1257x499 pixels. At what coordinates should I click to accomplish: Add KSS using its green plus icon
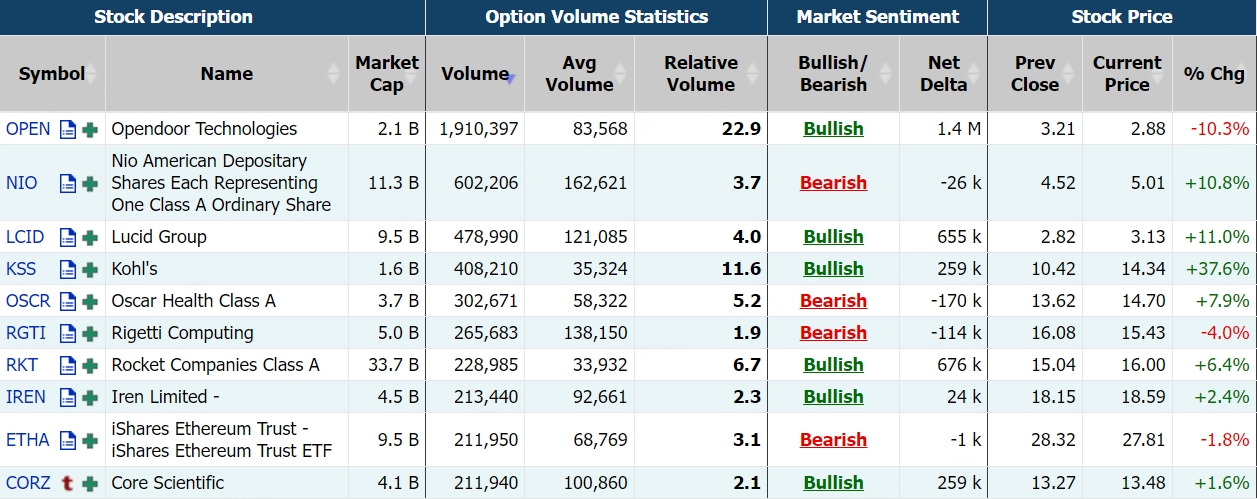coord(90,269)
